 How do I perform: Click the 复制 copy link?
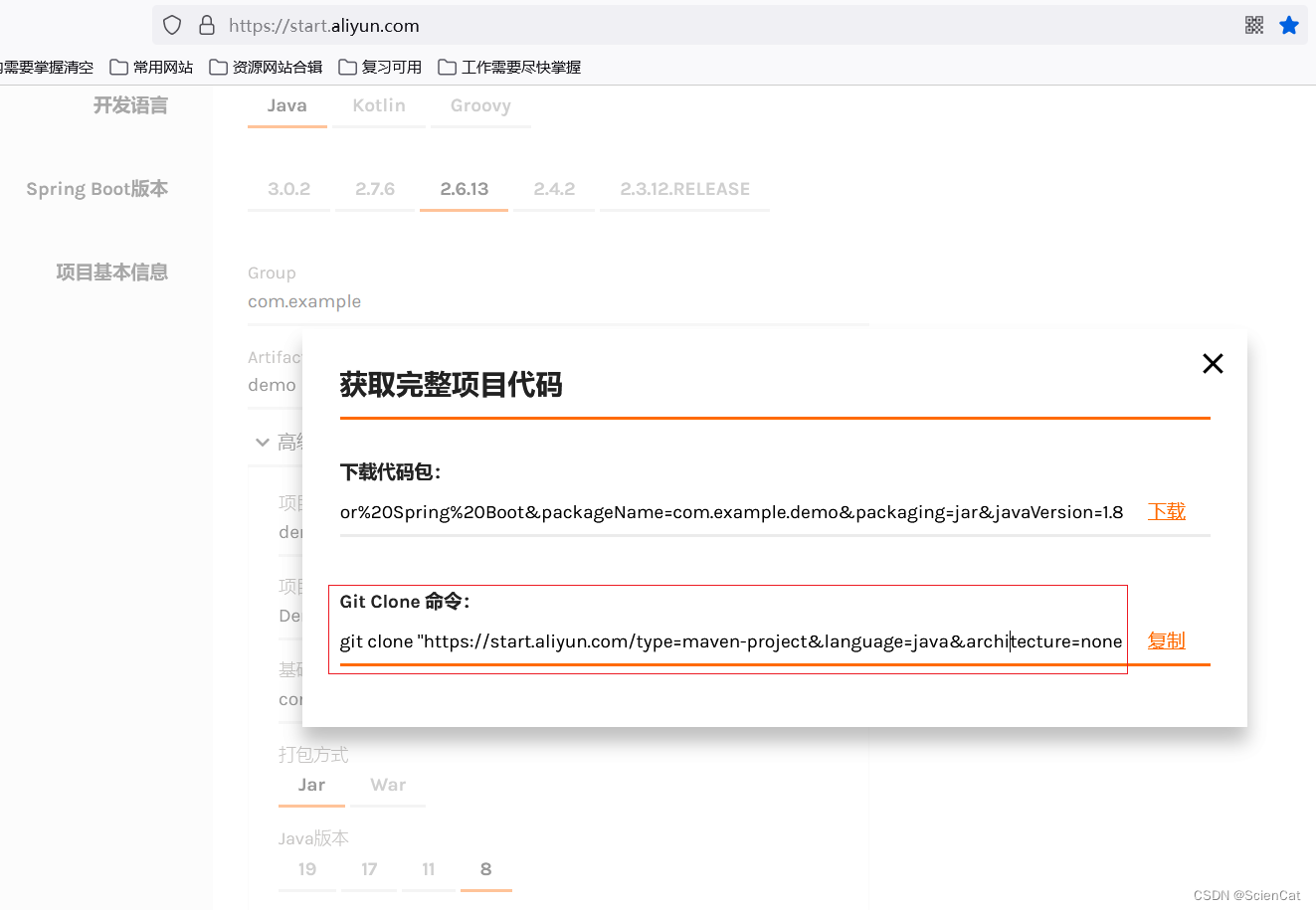click(1167, 640)
